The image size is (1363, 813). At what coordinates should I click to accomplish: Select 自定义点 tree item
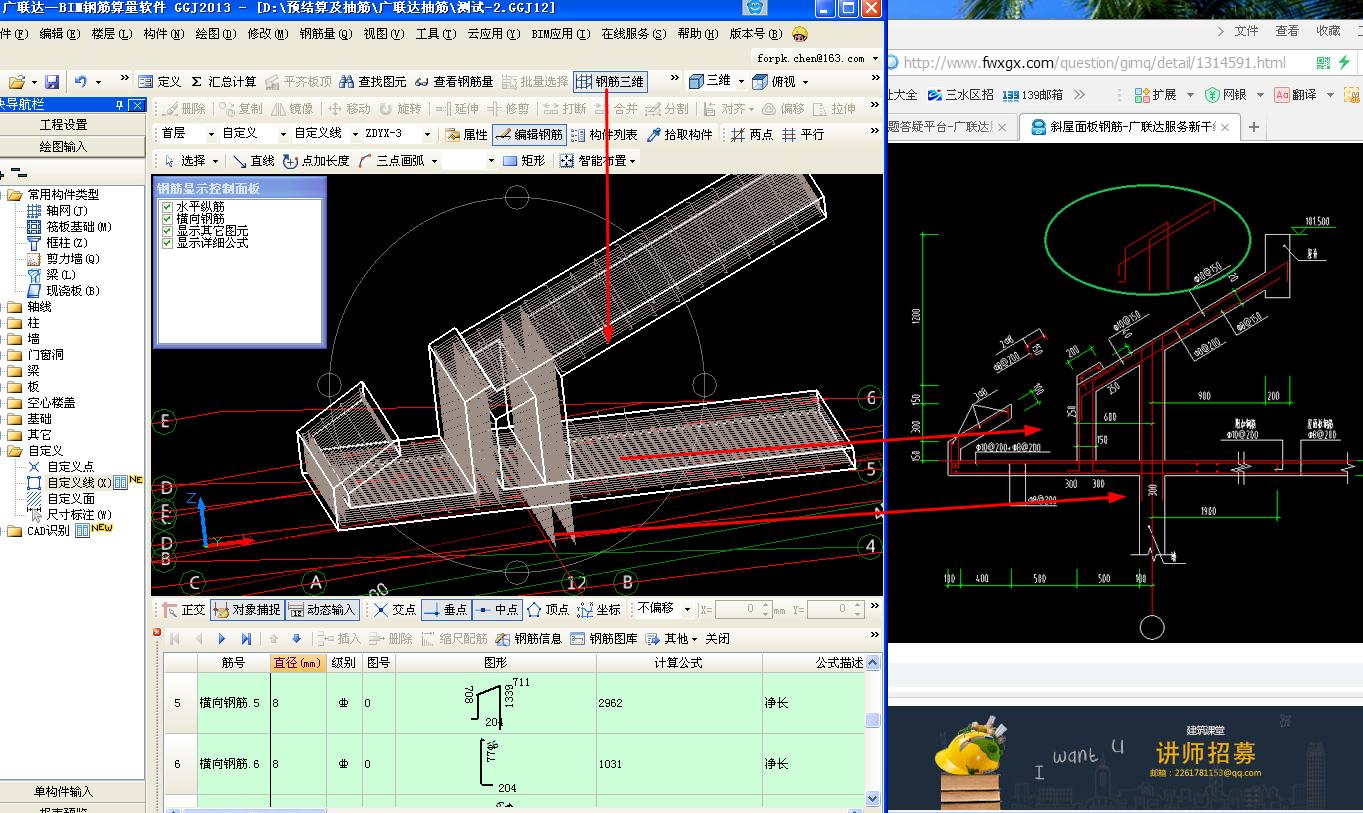(x=70, y=467)
